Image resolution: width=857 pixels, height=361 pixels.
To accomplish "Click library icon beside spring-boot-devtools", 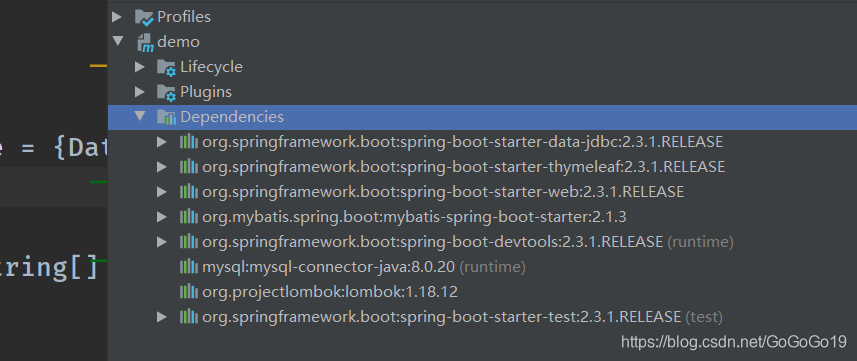I will click(189, 242).
